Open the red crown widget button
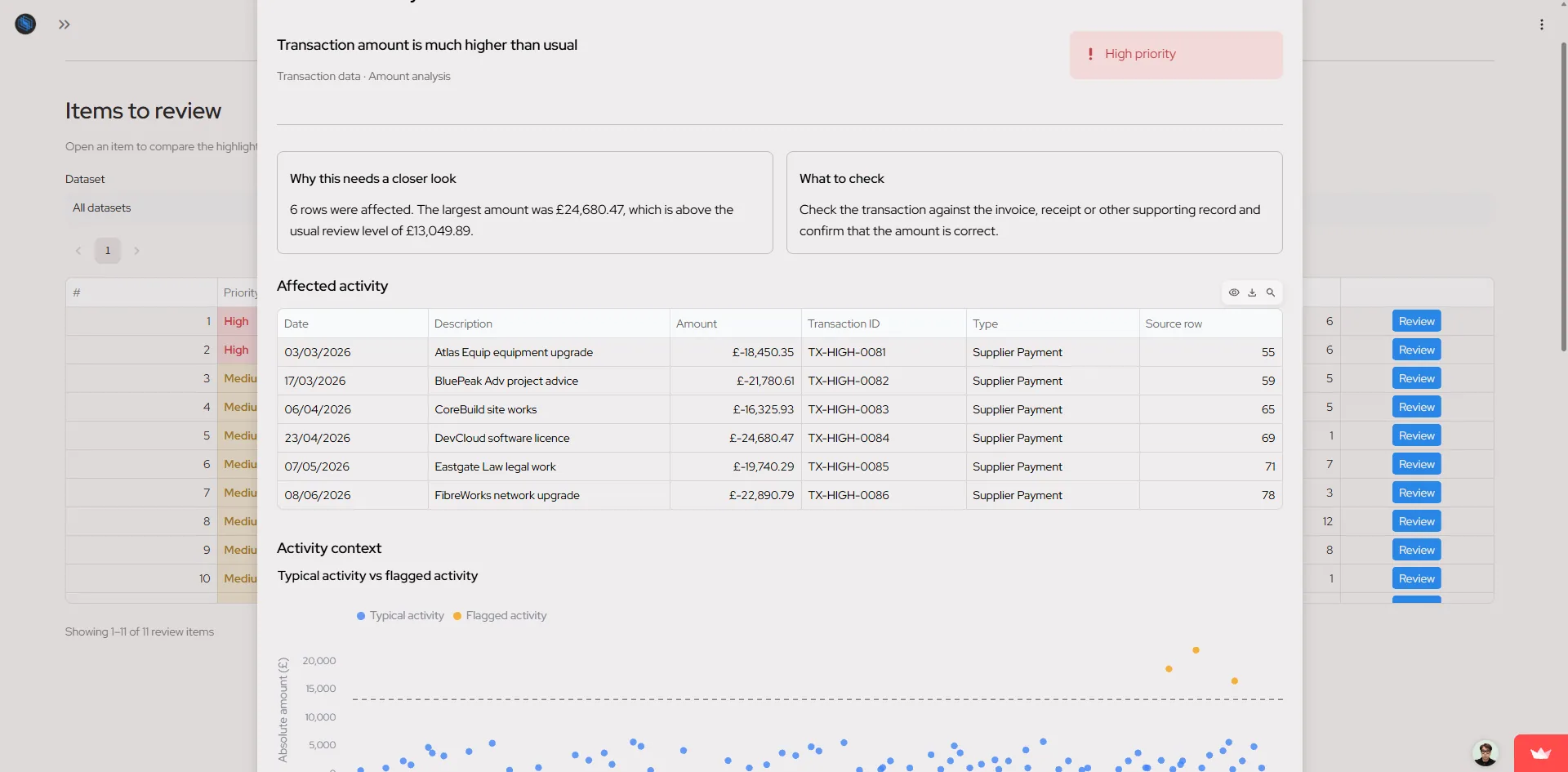This screenshot has height=772, width=1568. coord(1540,753)
